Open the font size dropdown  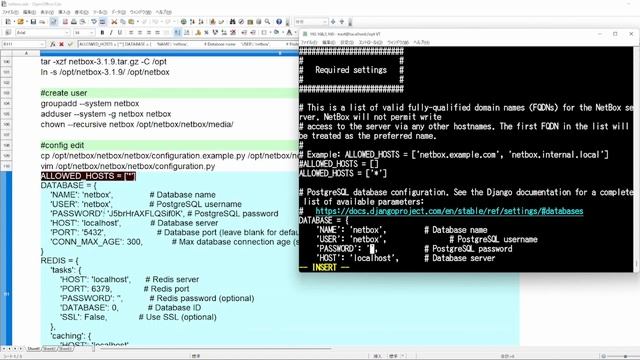coord(92,33)
